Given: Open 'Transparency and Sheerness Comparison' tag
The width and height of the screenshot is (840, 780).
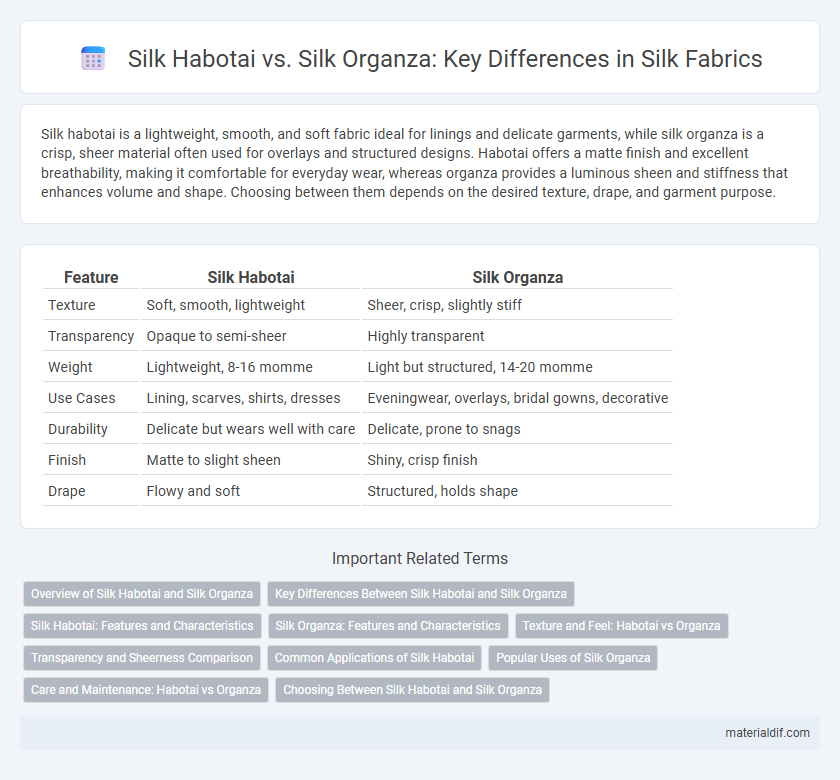Looking at the screenshot, I should [142, 658].
